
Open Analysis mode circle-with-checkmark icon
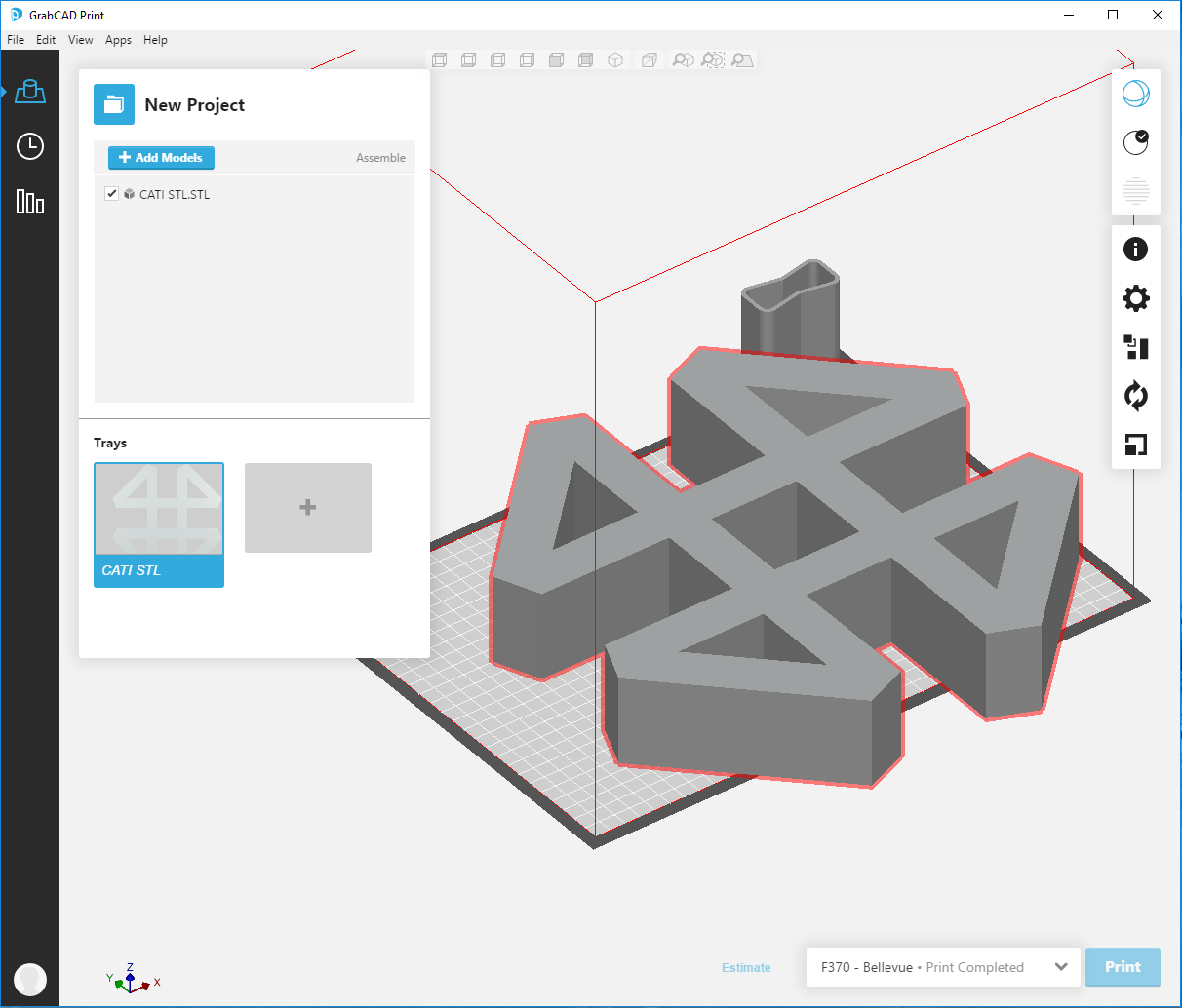pos(1136,142)
